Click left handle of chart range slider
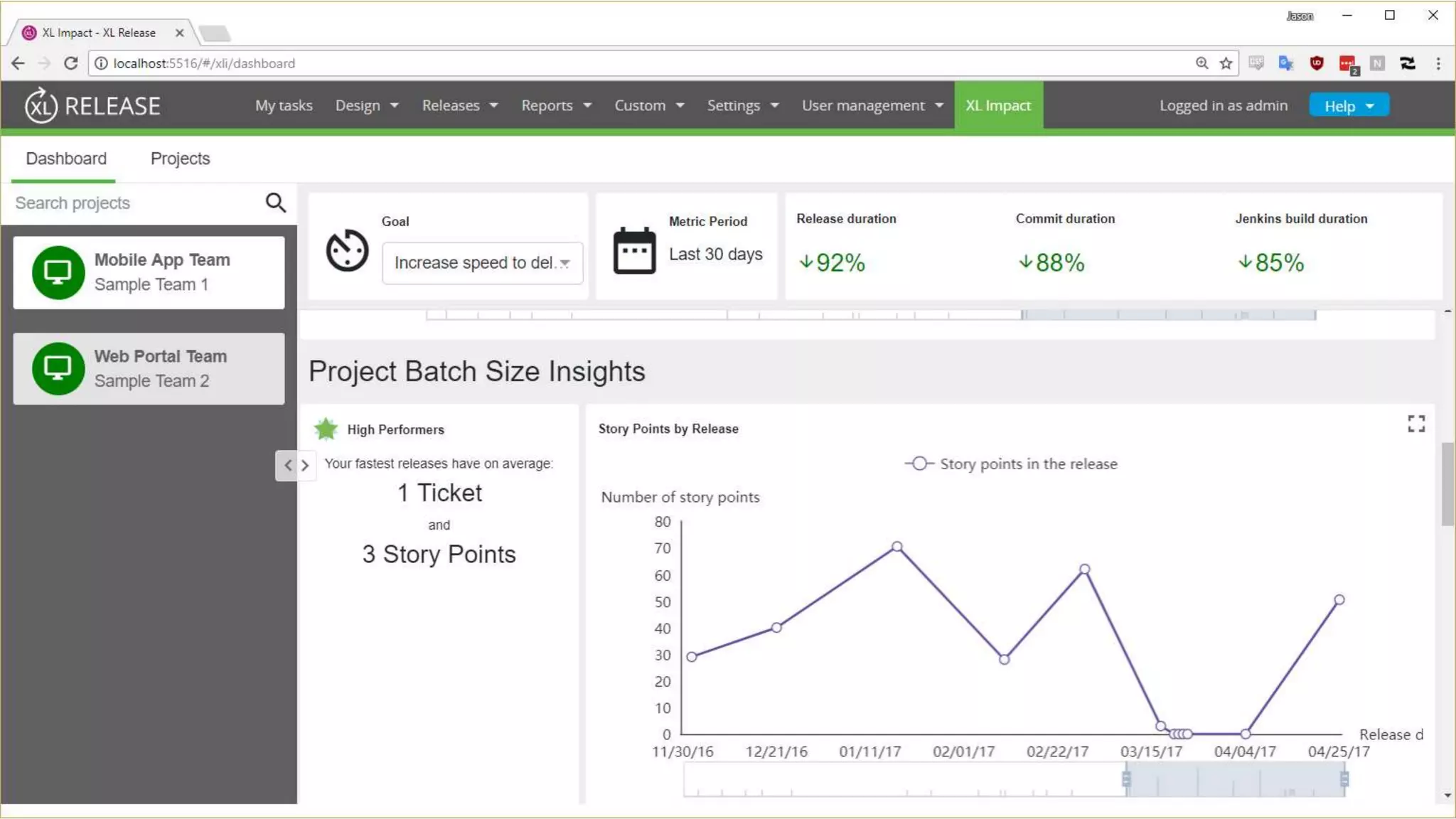This screenshot has width=1456, height=819. pos(1126,779)
